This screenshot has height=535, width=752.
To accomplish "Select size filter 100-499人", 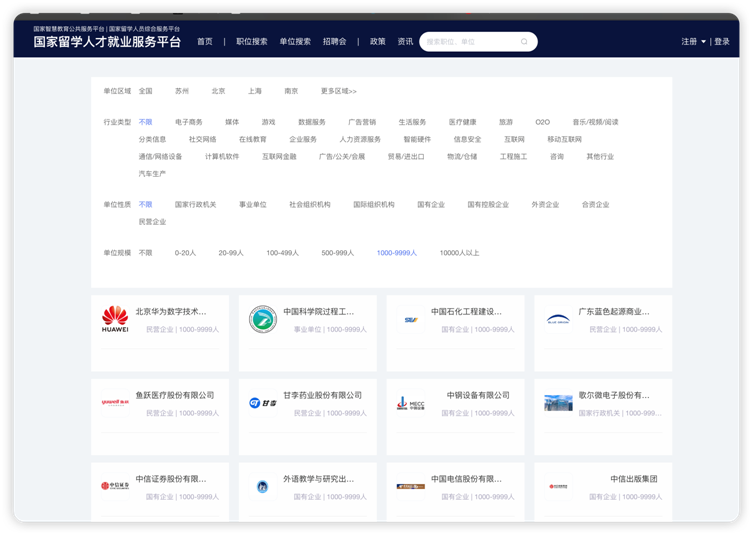I will (282, 253).
